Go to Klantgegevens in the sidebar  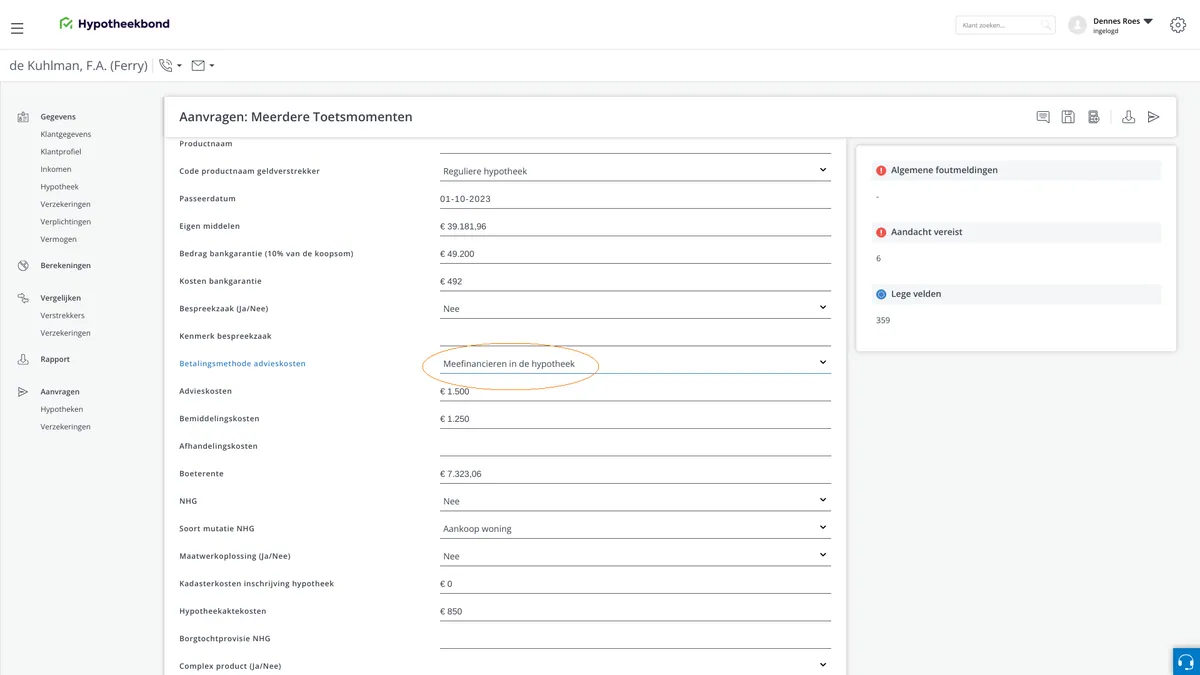point(66,134)
